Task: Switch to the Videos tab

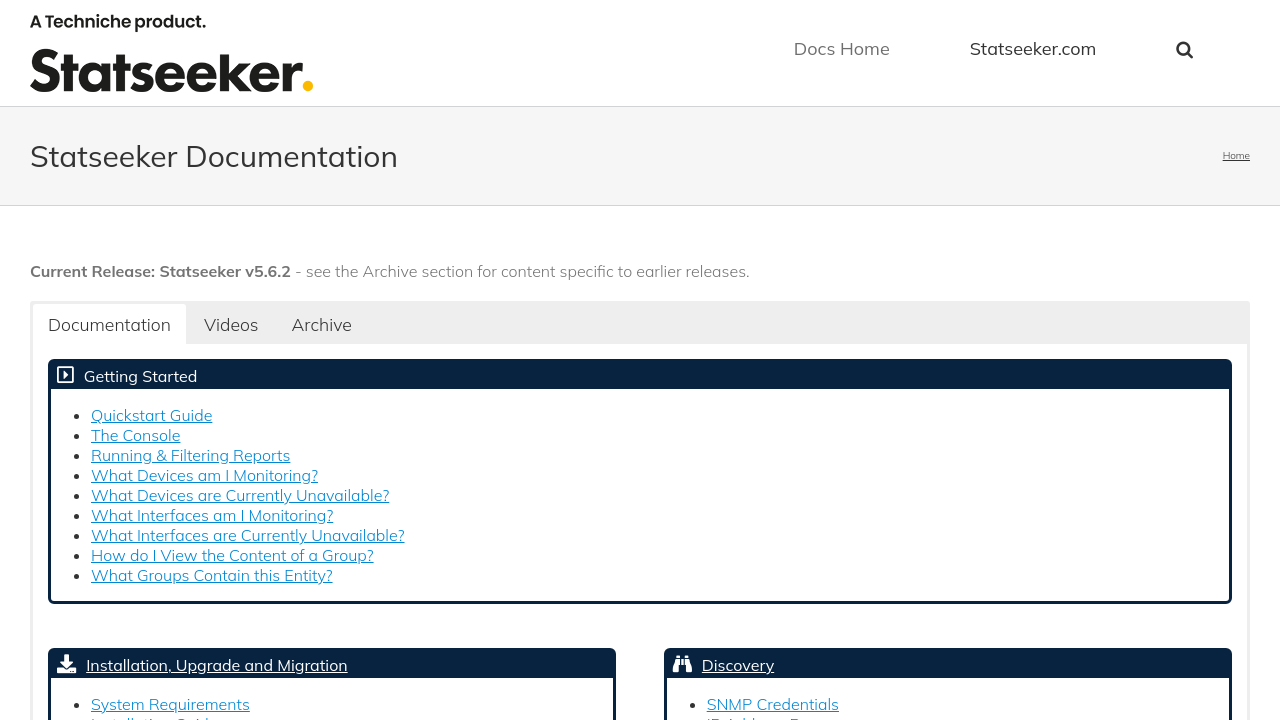Action: pos(231,325)
